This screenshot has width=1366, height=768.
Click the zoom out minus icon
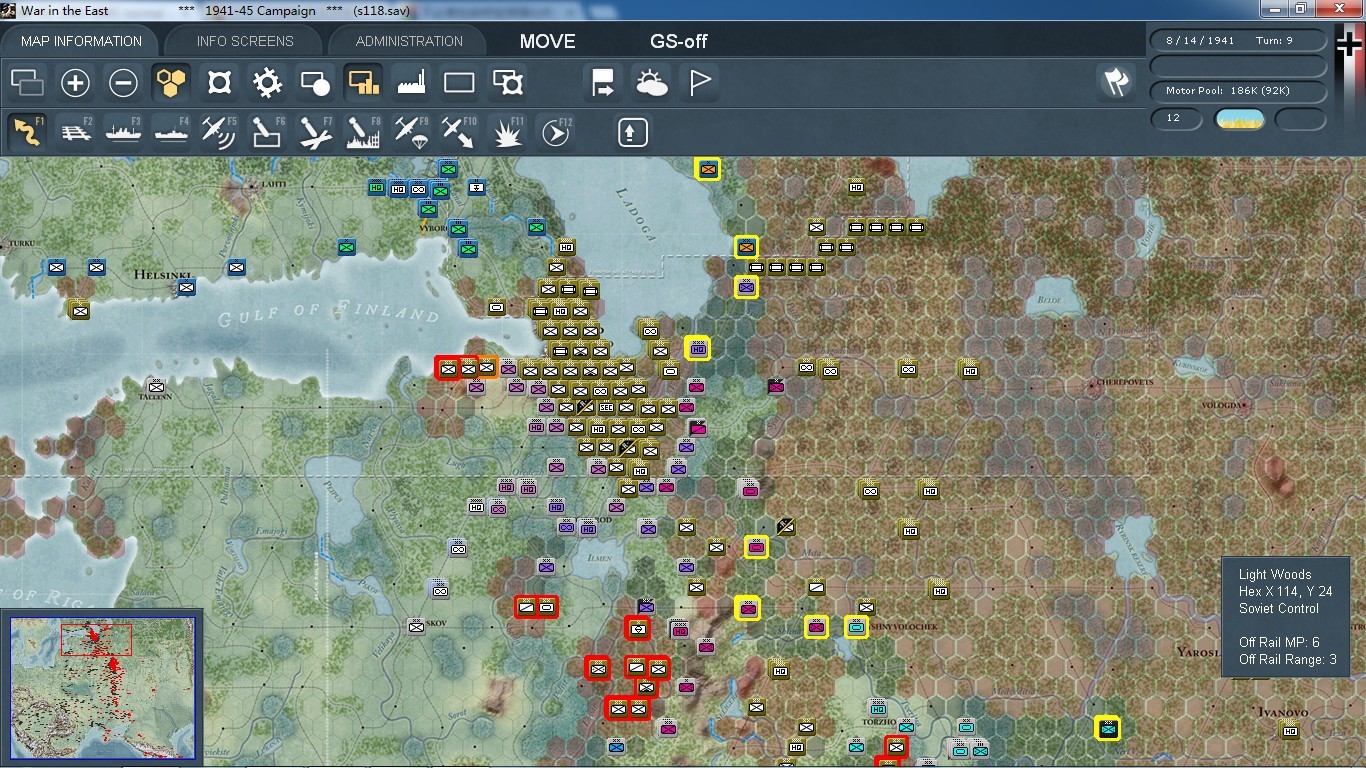[123, 83]
